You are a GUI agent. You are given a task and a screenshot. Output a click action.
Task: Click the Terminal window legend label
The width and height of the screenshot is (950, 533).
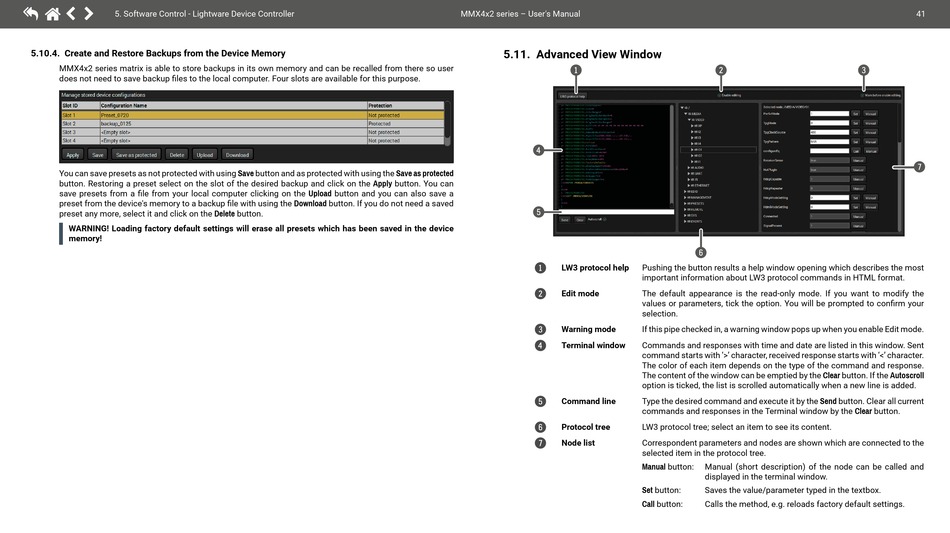(593, 345)
